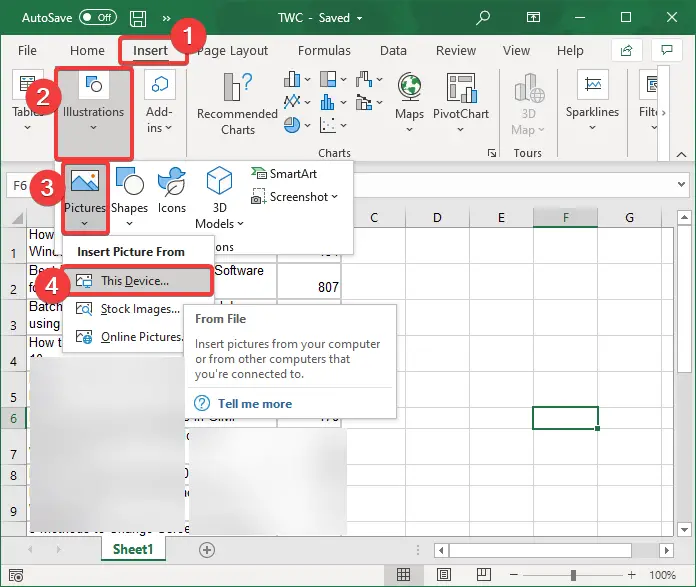Click the Maps chart icon

pyautogui.click(x=409, y=87)
